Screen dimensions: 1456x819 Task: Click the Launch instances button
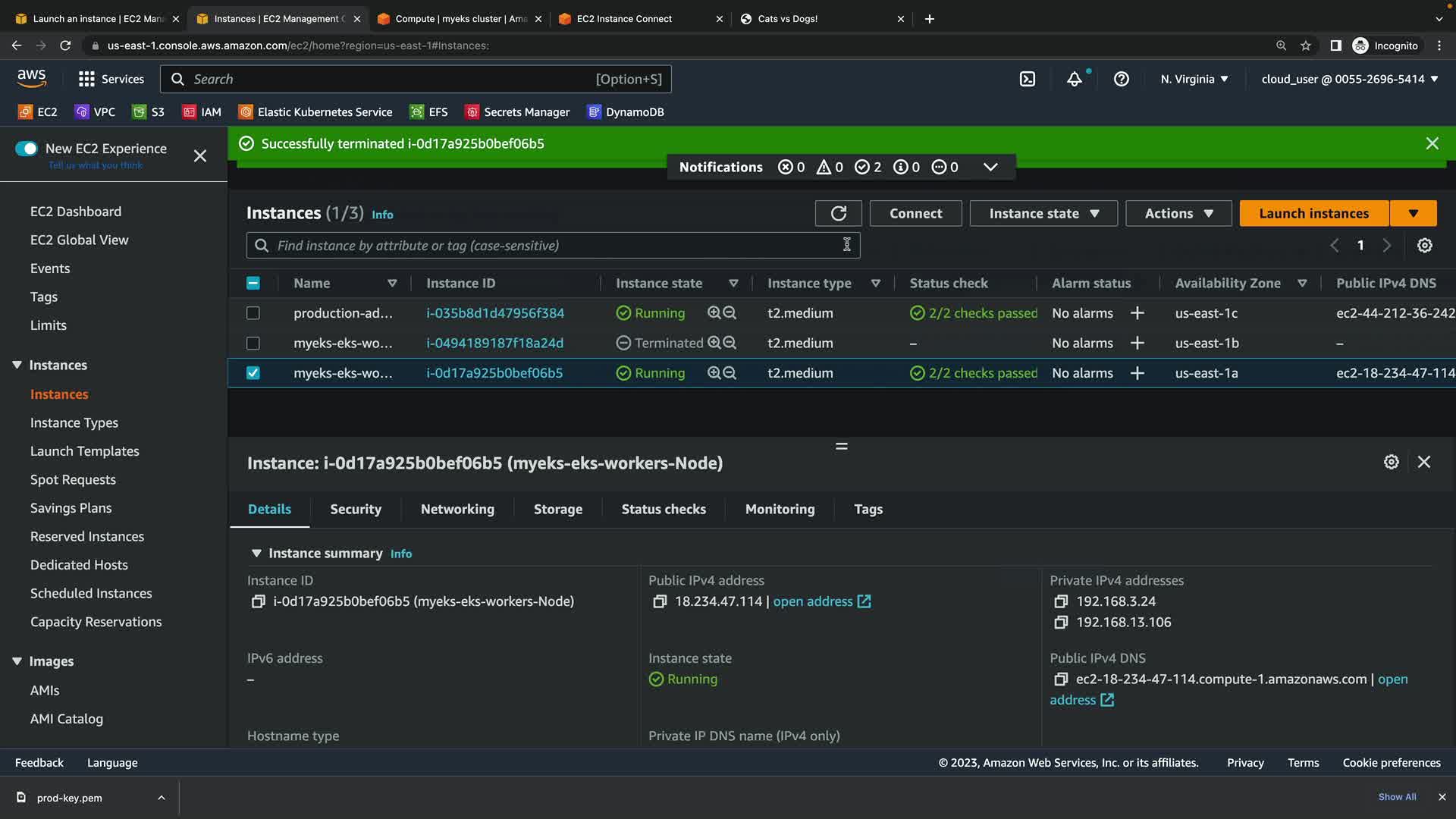[1313, 214]
